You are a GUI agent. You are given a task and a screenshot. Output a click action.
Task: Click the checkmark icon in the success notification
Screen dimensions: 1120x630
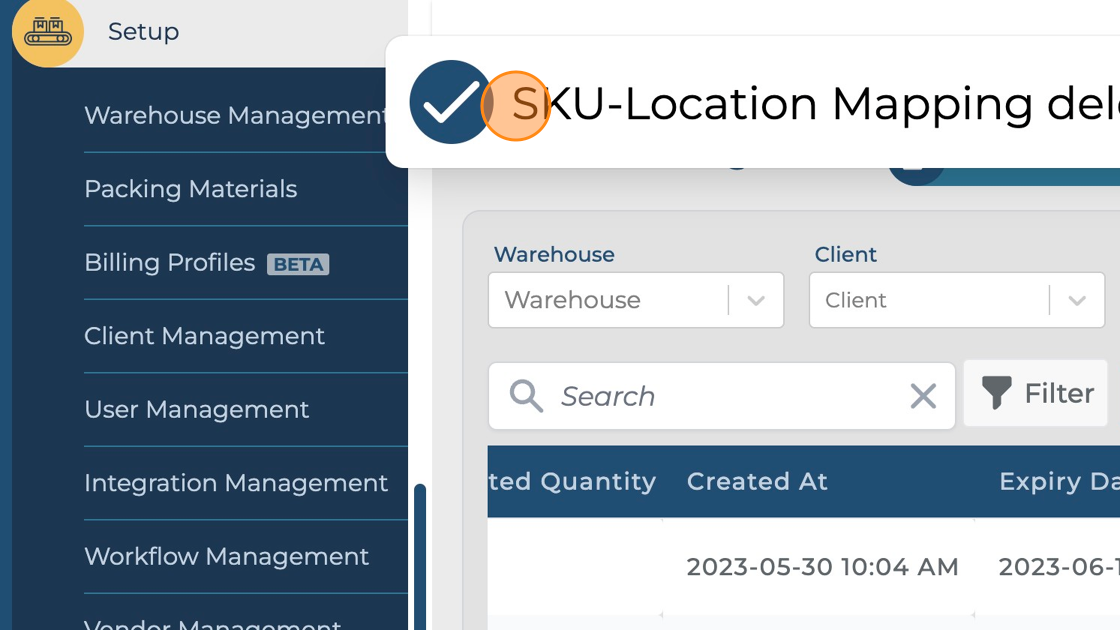click(450, 102)
